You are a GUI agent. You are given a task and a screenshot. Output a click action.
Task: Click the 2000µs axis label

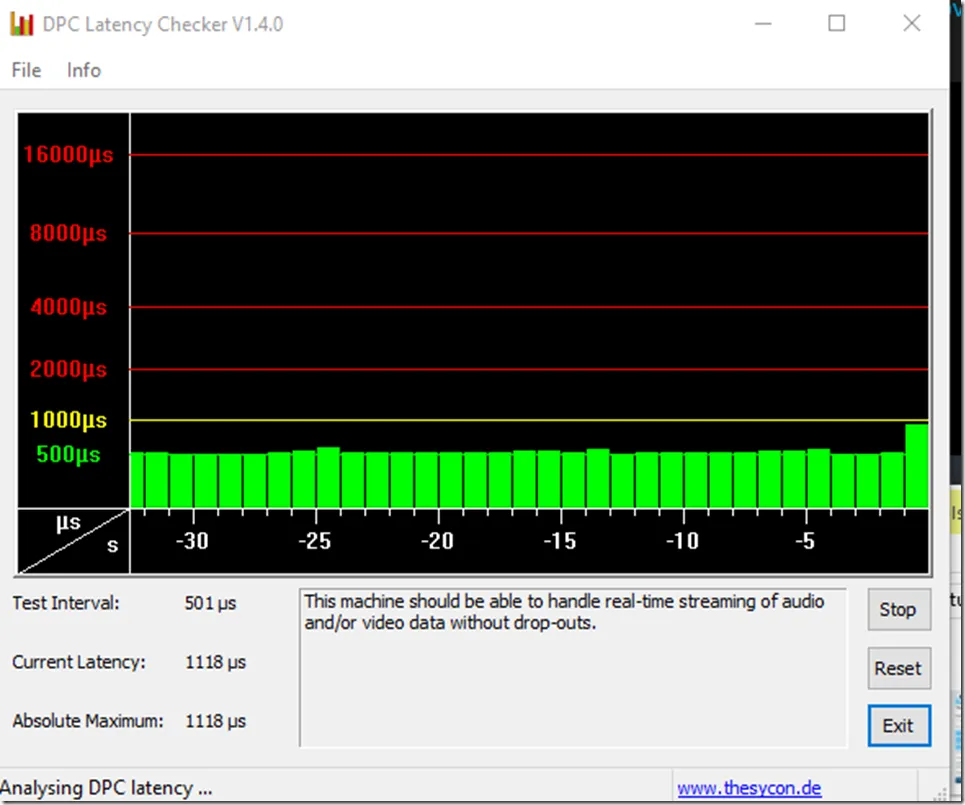(x=68, y=369)
